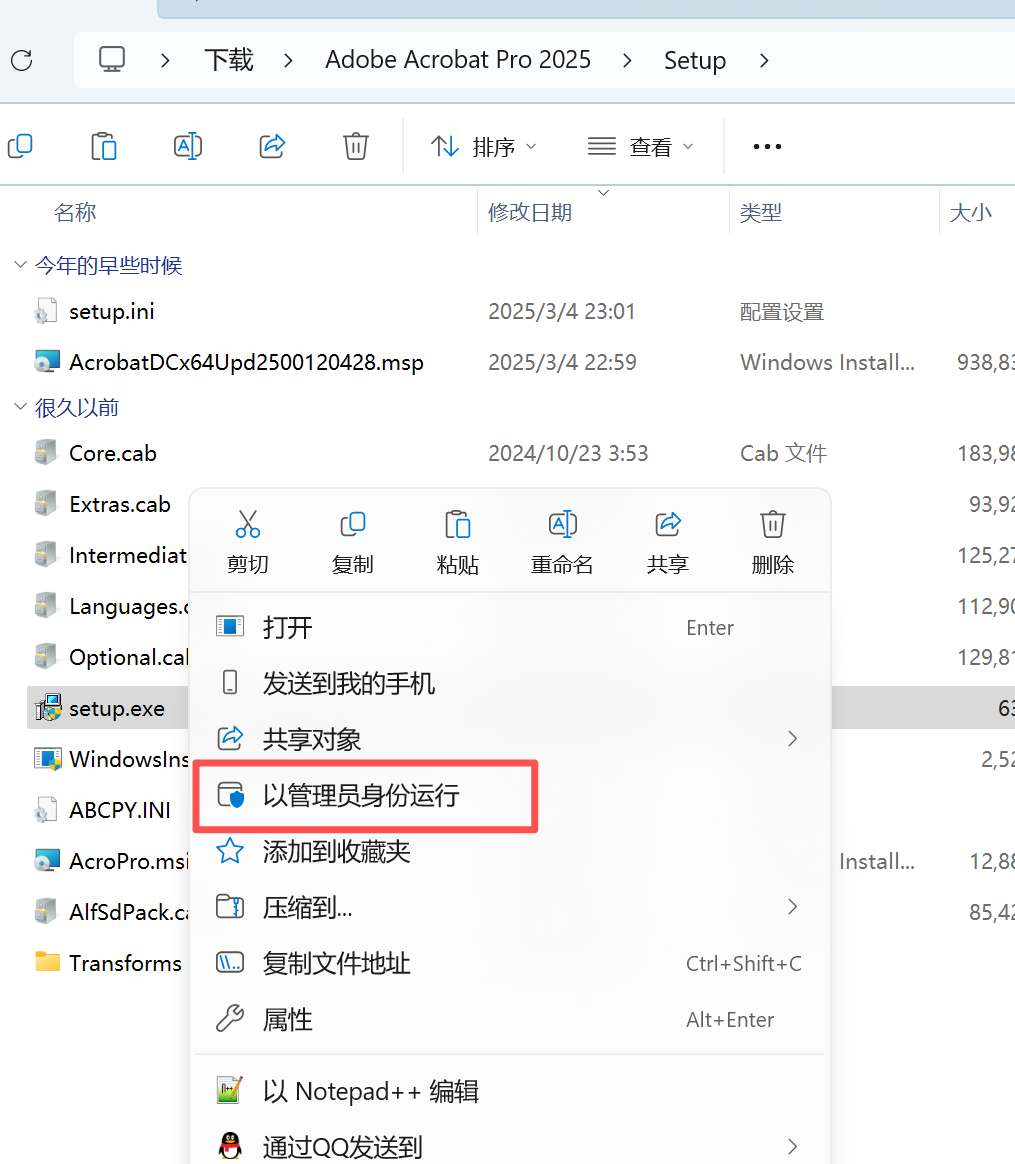Viewport: 1015px width, 1164px height.
Task: Expand chevron after Adobe Acrobat Pro 2025
Action: click(x=627, y=60)
